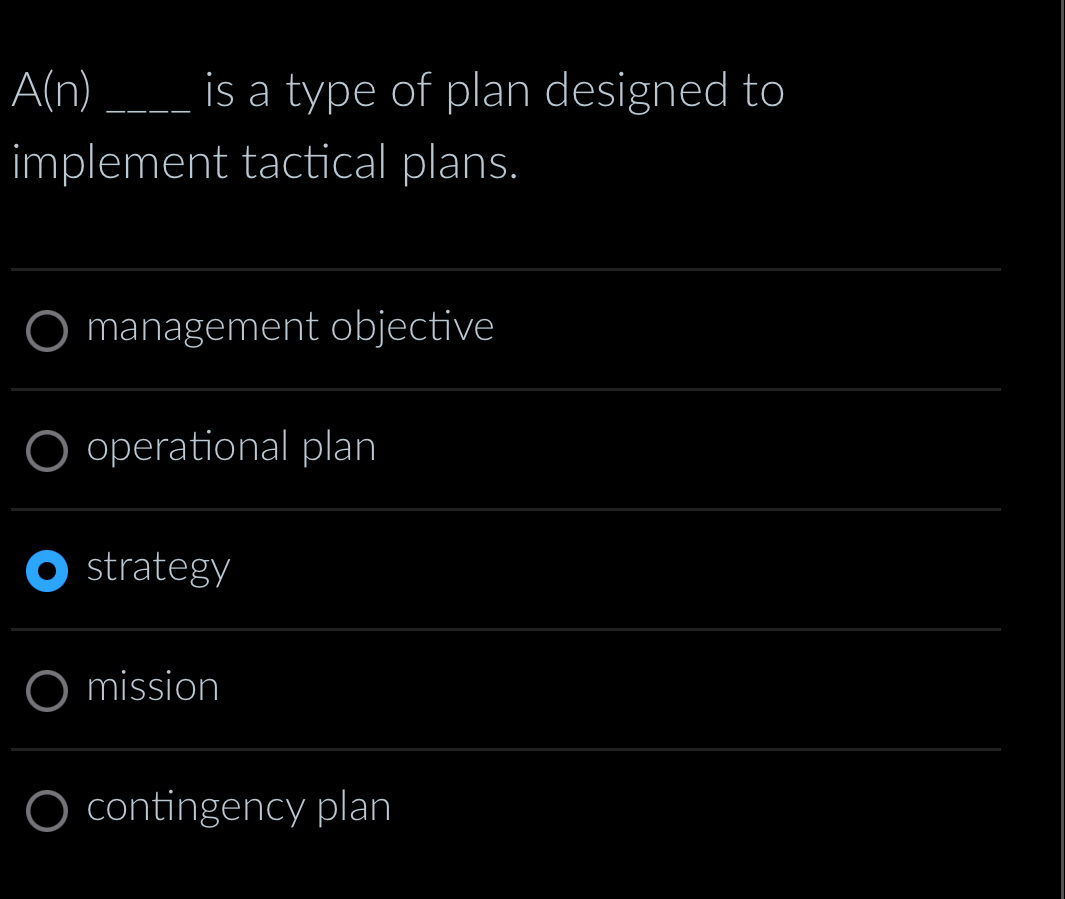Screen dimensions: 1065x899
Task: Deselect the strategy radio button
Action: (x=47, y=571)
